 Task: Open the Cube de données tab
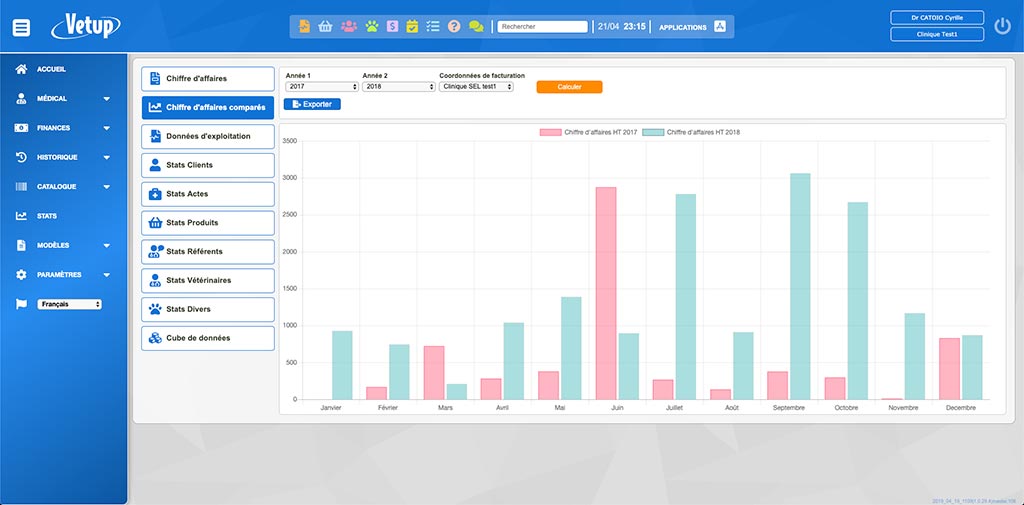(208, 338)
